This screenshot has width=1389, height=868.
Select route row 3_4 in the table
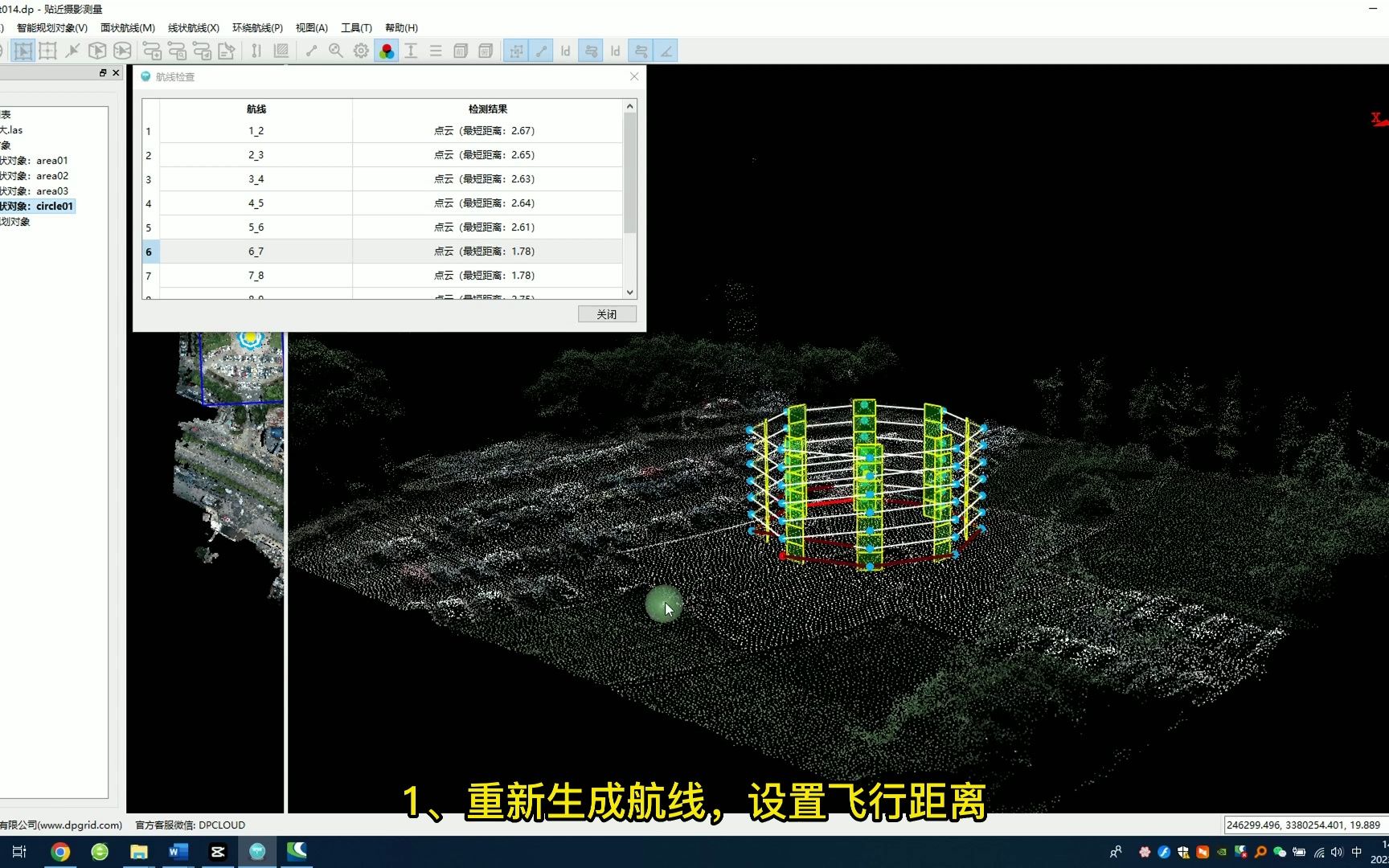coord(383,179)
